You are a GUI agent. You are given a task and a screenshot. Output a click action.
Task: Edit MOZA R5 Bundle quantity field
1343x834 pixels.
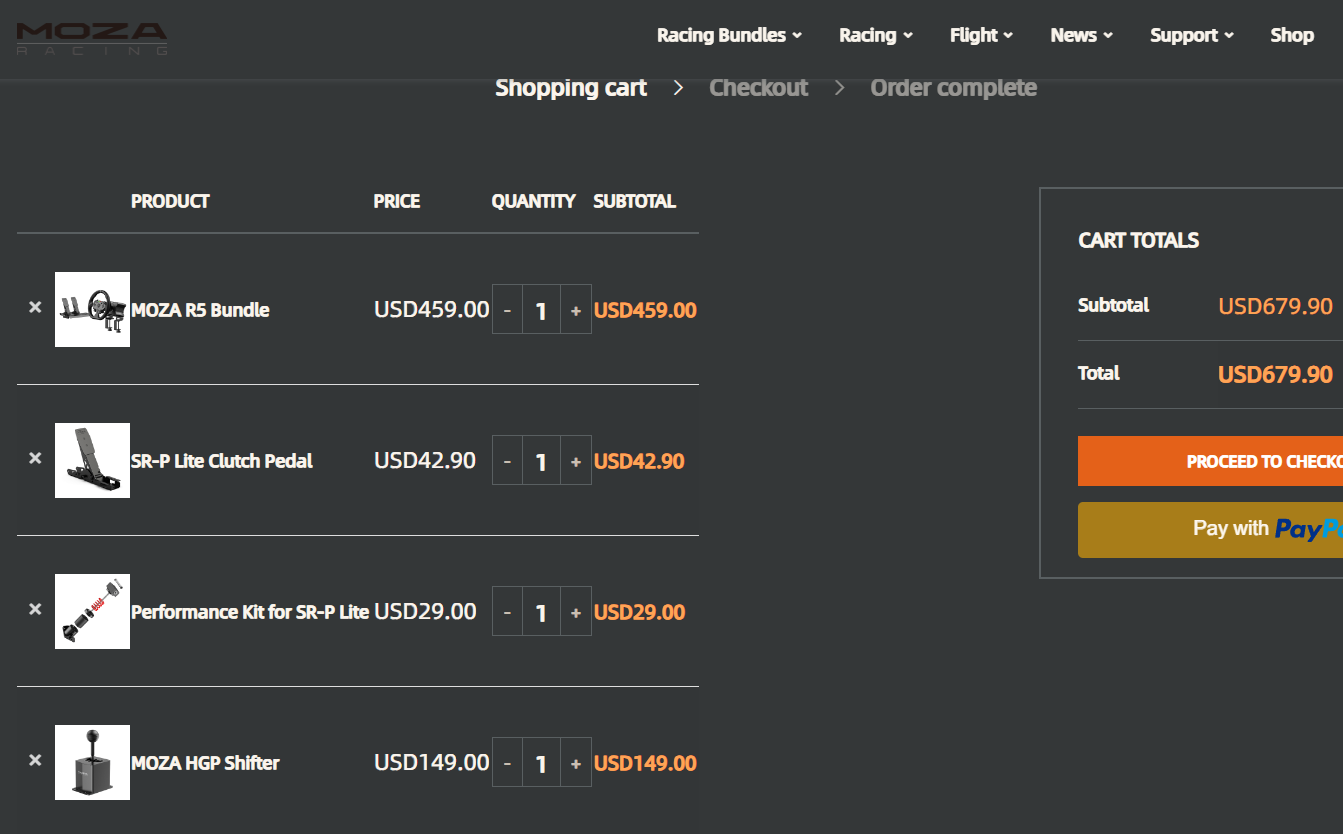(x=541, y=310)
